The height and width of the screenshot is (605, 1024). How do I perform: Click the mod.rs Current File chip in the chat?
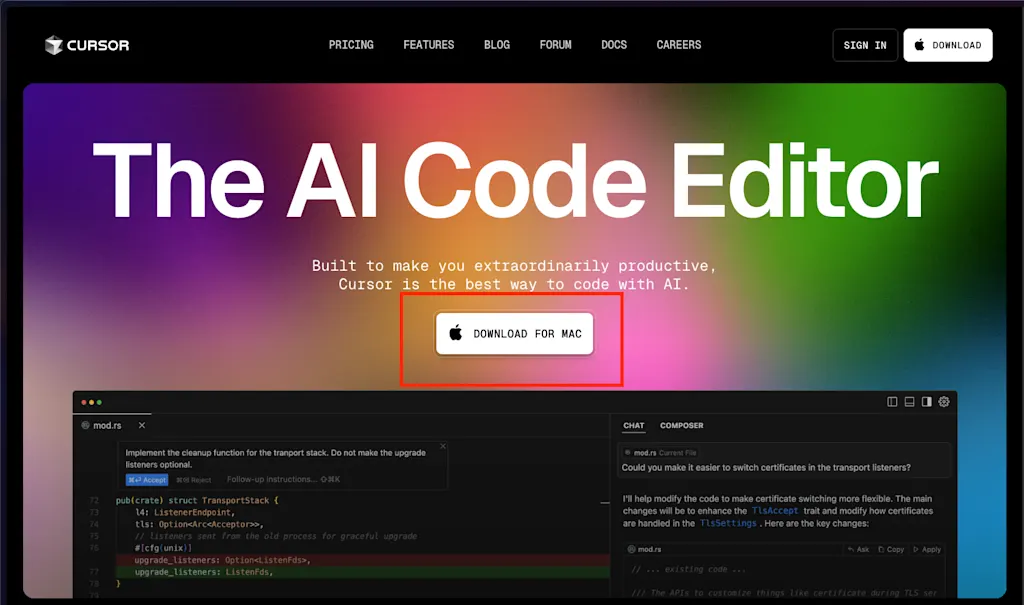[660, 453]
